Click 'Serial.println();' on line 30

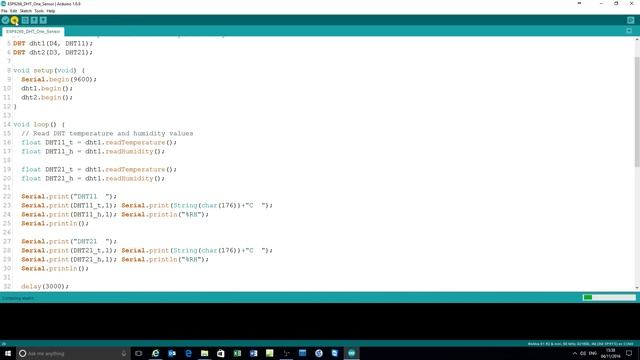(x=55, y=268)
